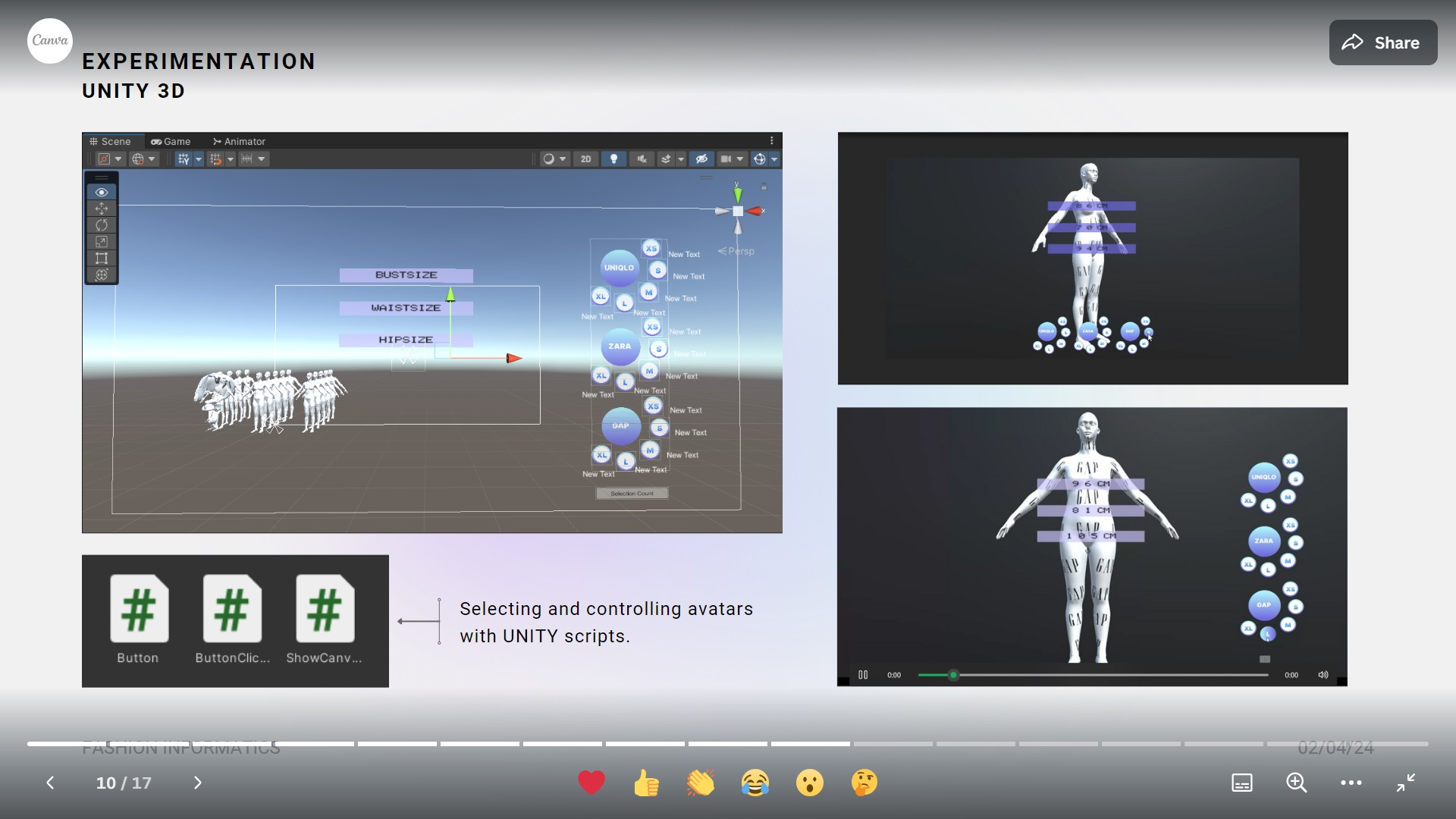React with the laughing emoji

click(x=756, y=782)
